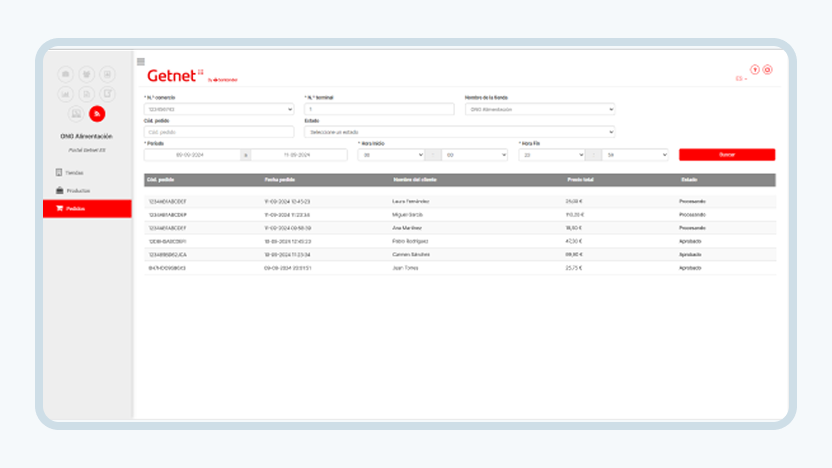The width and height of the screenshot is (832, 468).
Task: Click Aprobado status in Carmen Sánchez row
Action: [690, 255]
